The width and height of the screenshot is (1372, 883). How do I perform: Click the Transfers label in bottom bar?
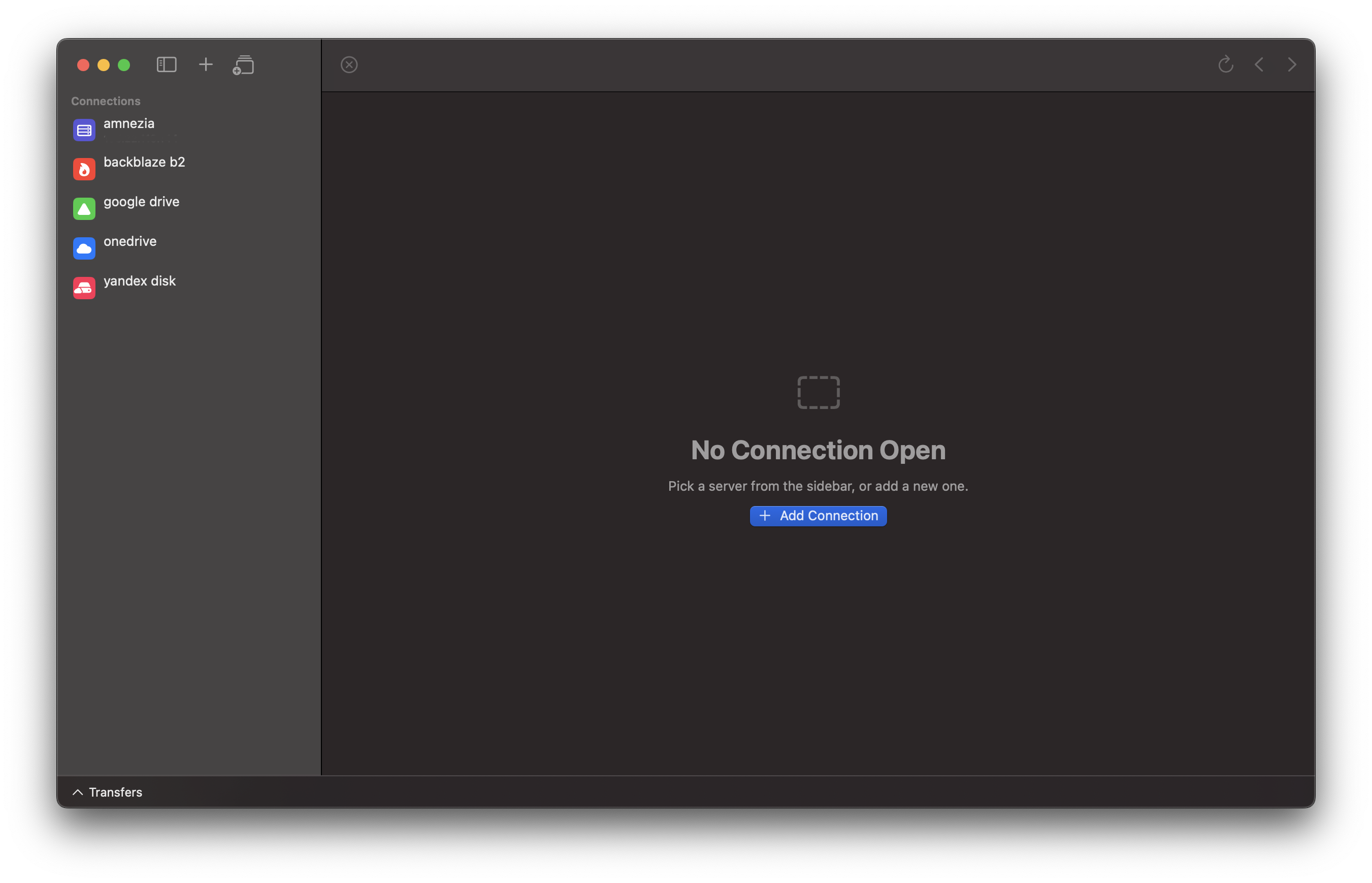click(x=115, y=792)
